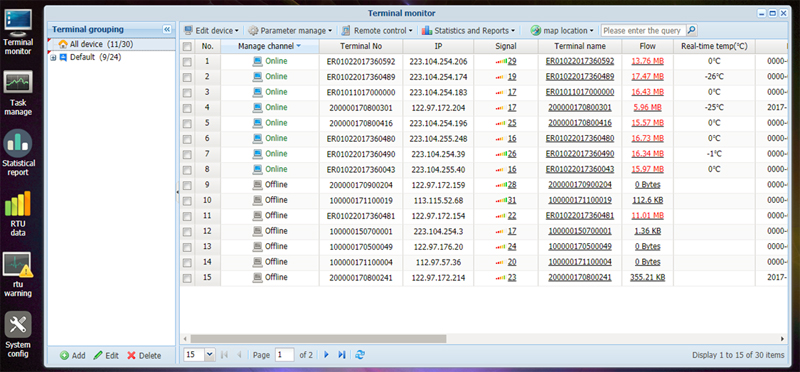Image resolution: width=800 pixels, height=372 pixels.
Task: Sort by Real-time temp column header
Action: pyautogui.click(x=714, y=46)
